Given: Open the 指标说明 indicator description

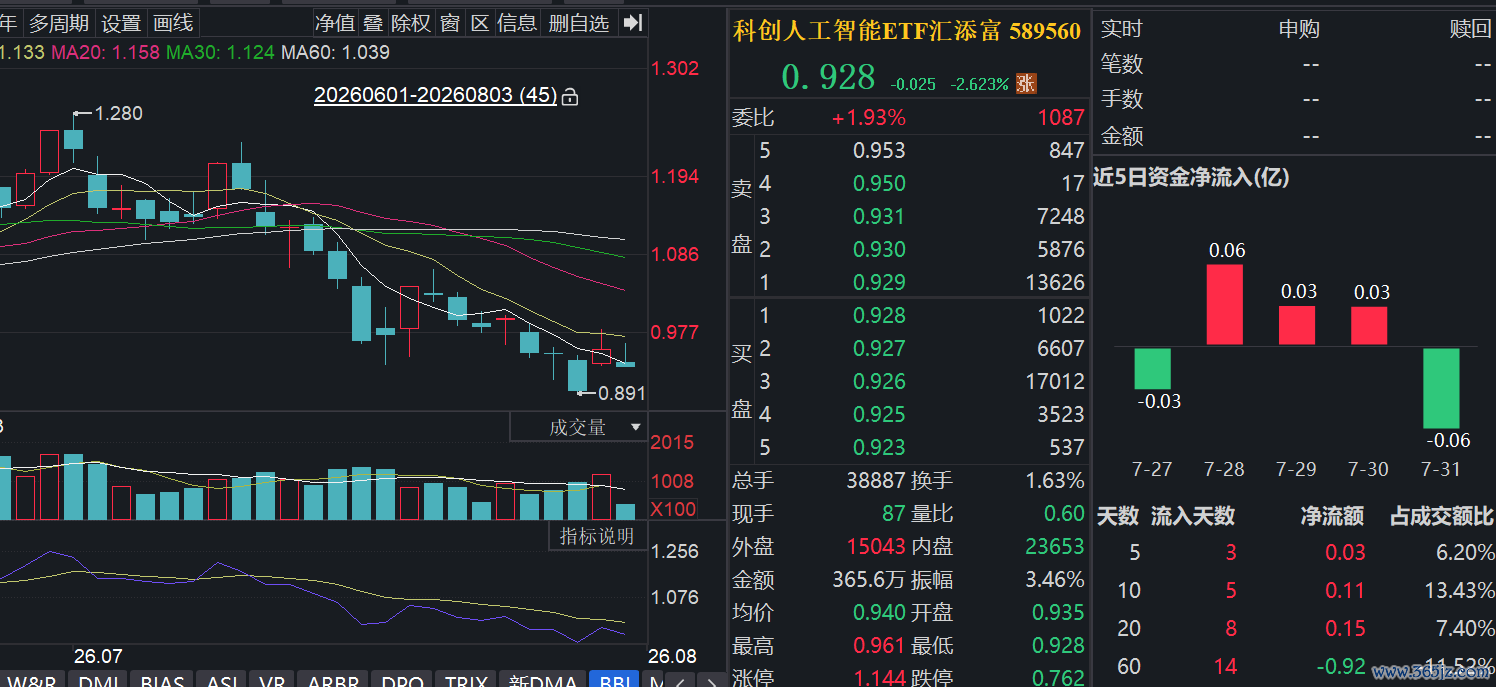Looking at the screenshot, I should click(597, 536).
